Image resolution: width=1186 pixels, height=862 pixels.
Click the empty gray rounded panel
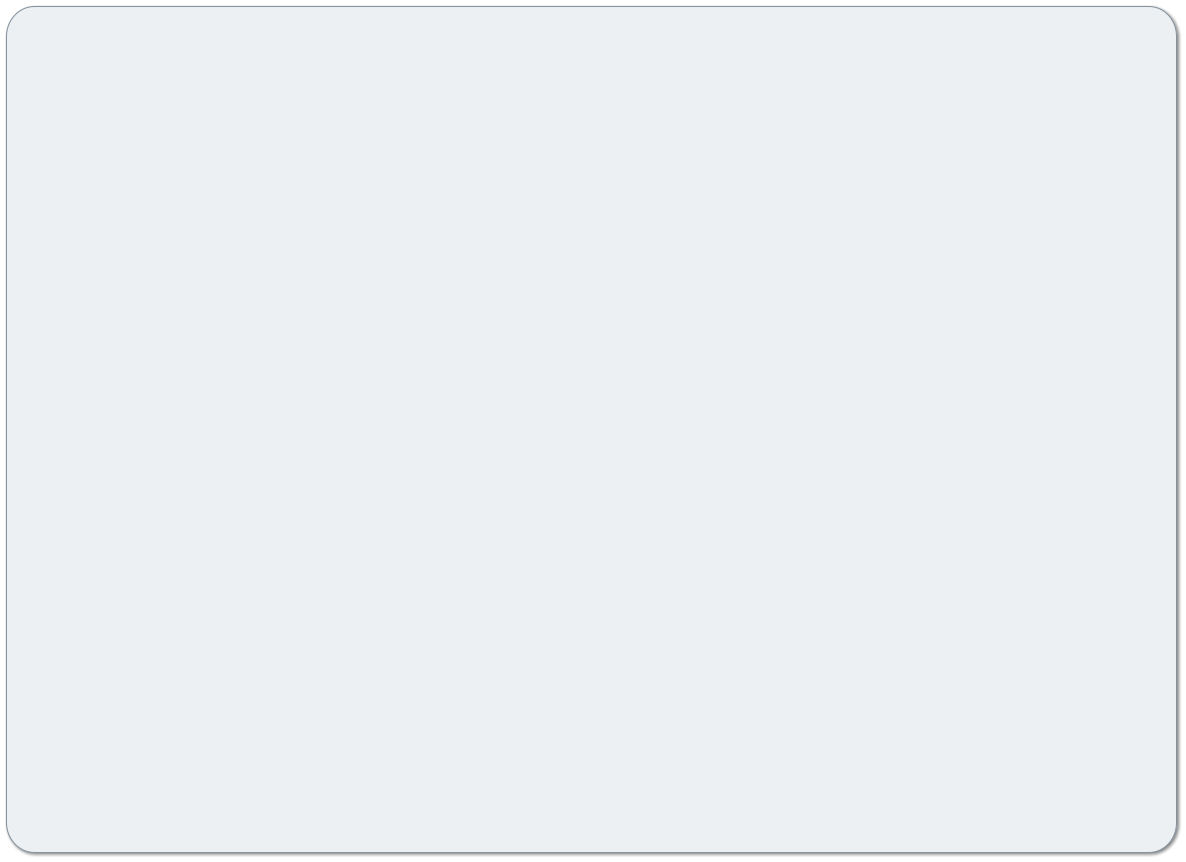pyautogui.click(x=591, y=429)
